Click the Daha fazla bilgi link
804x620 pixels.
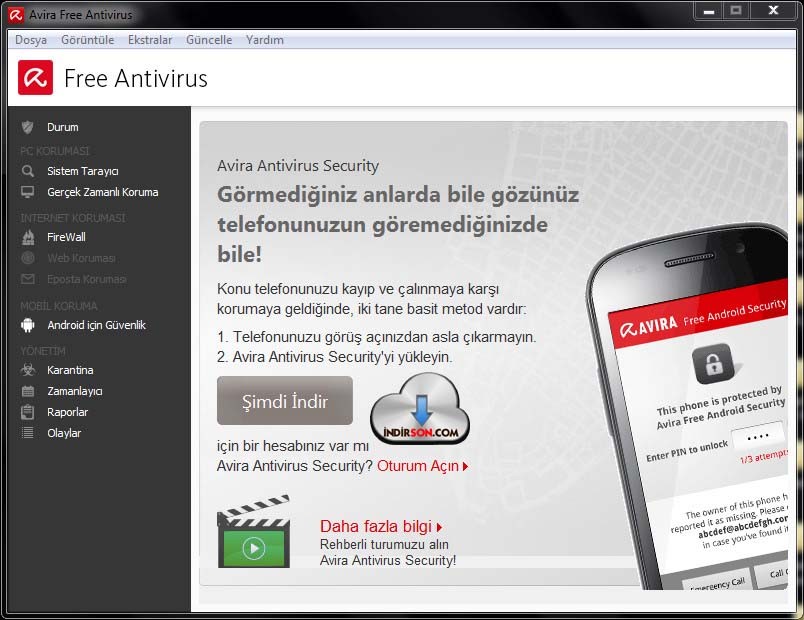380,527
